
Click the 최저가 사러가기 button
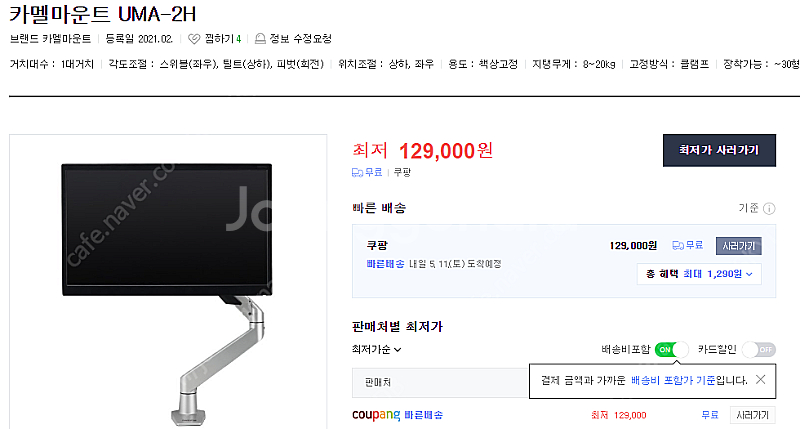click(x=719, y=150)
